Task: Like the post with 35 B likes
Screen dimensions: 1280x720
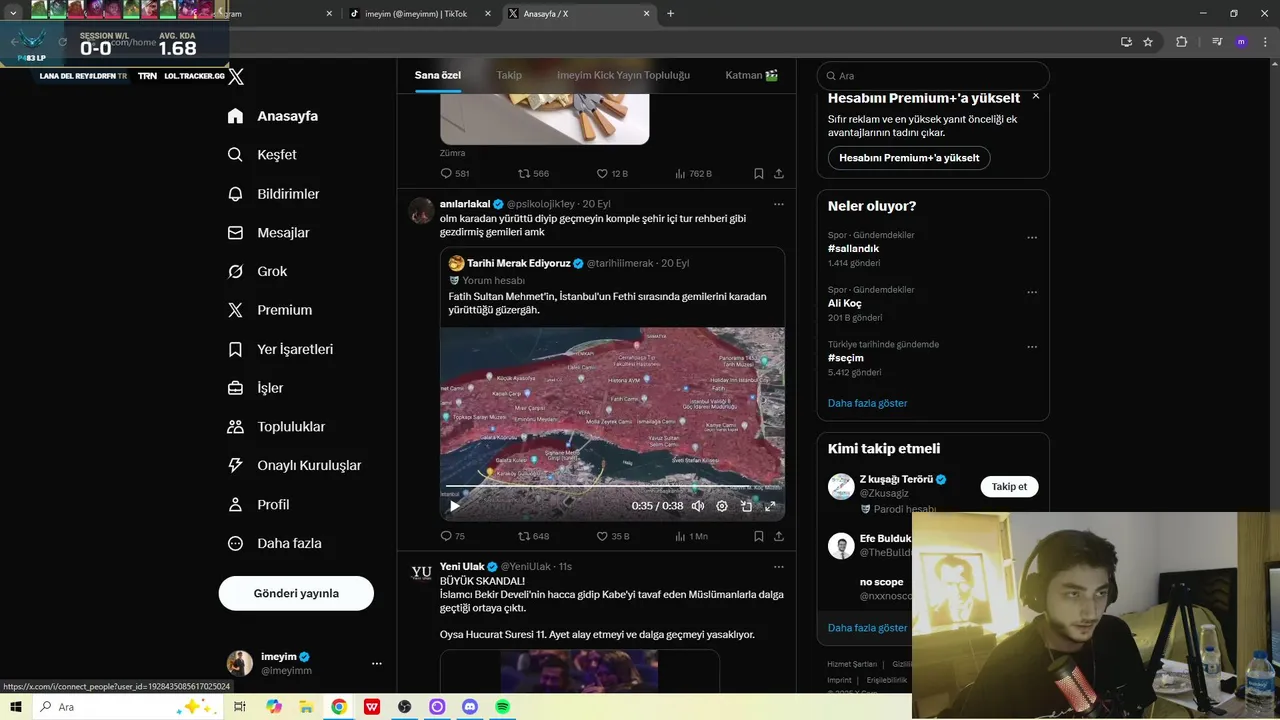Action: pyautogui.click(x=612, y=536)
